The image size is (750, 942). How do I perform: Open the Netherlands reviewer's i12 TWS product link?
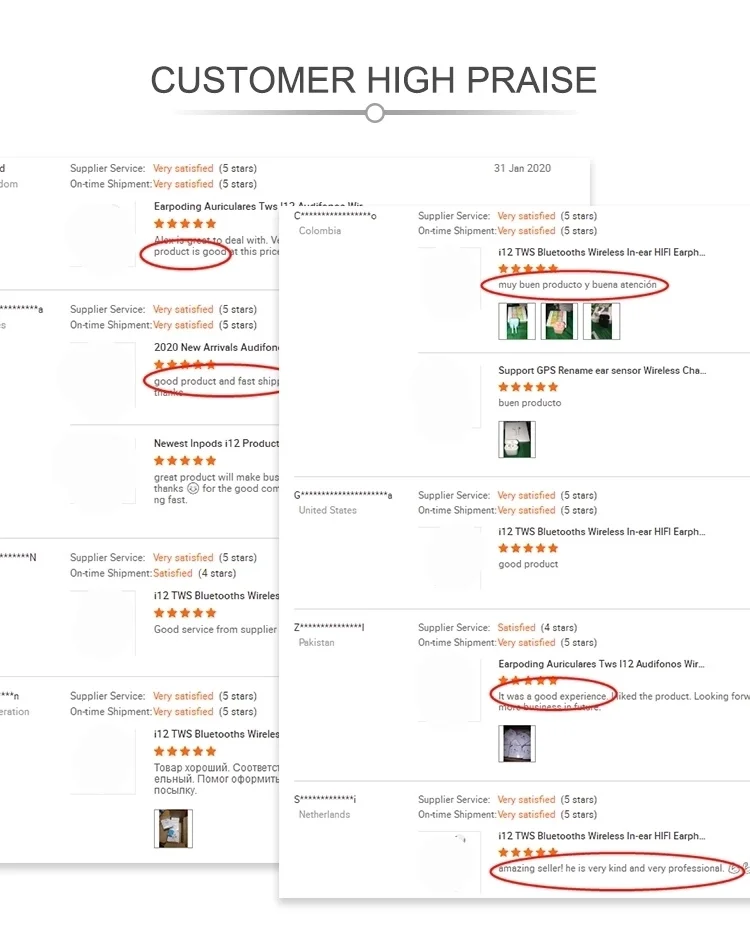[601, 835]
